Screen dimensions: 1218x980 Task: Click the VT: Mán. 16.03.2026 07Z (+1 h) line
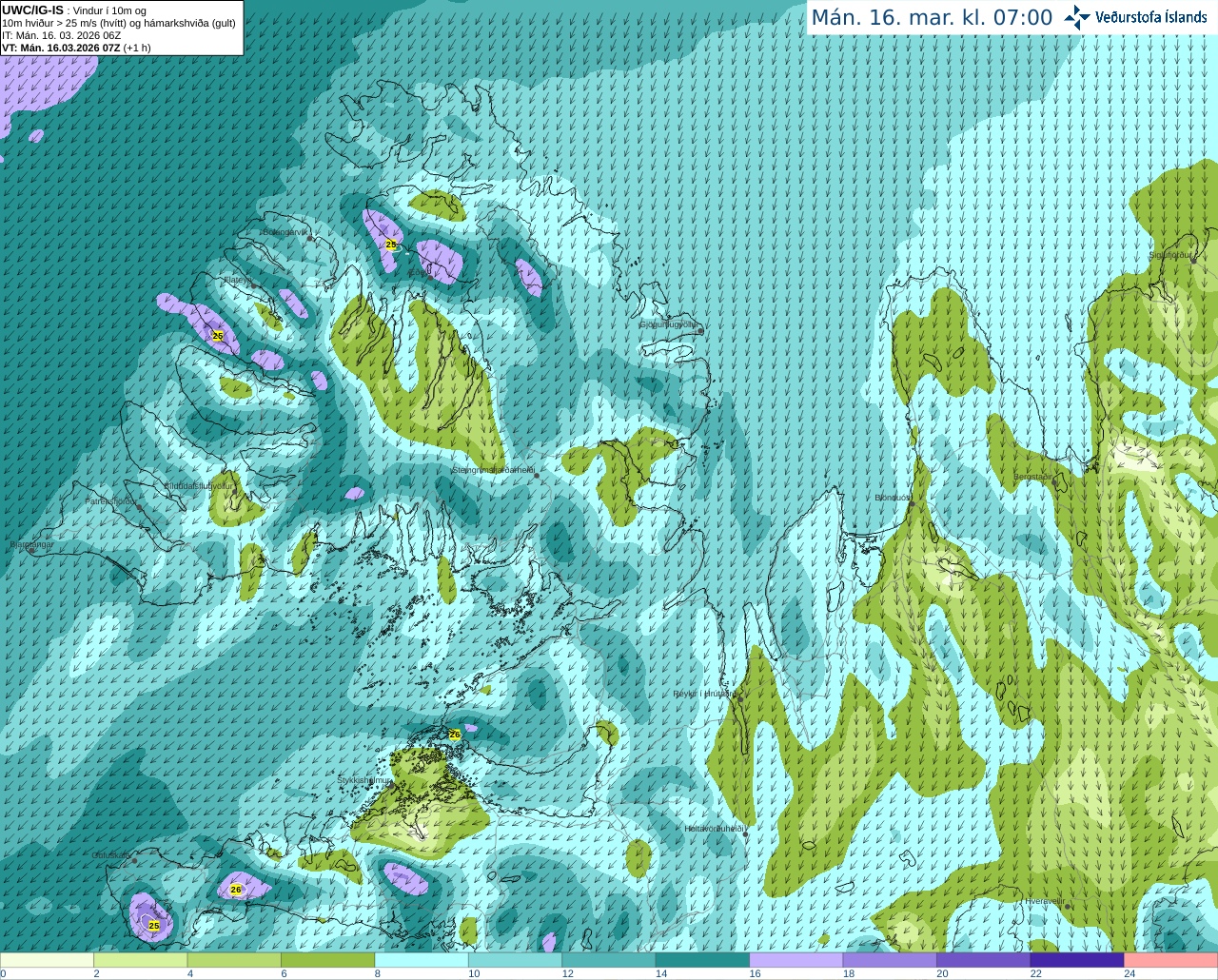point(76,48)
